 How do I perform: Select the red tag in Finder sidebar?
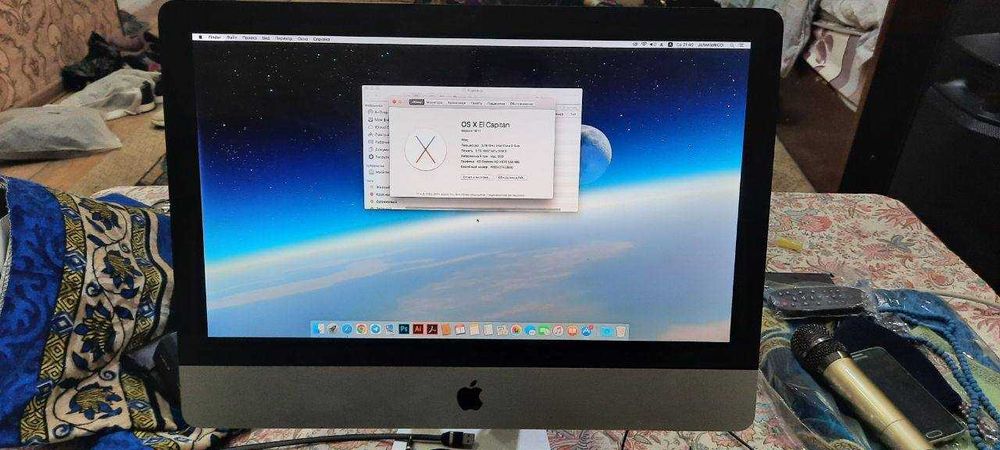click(381, 194)
